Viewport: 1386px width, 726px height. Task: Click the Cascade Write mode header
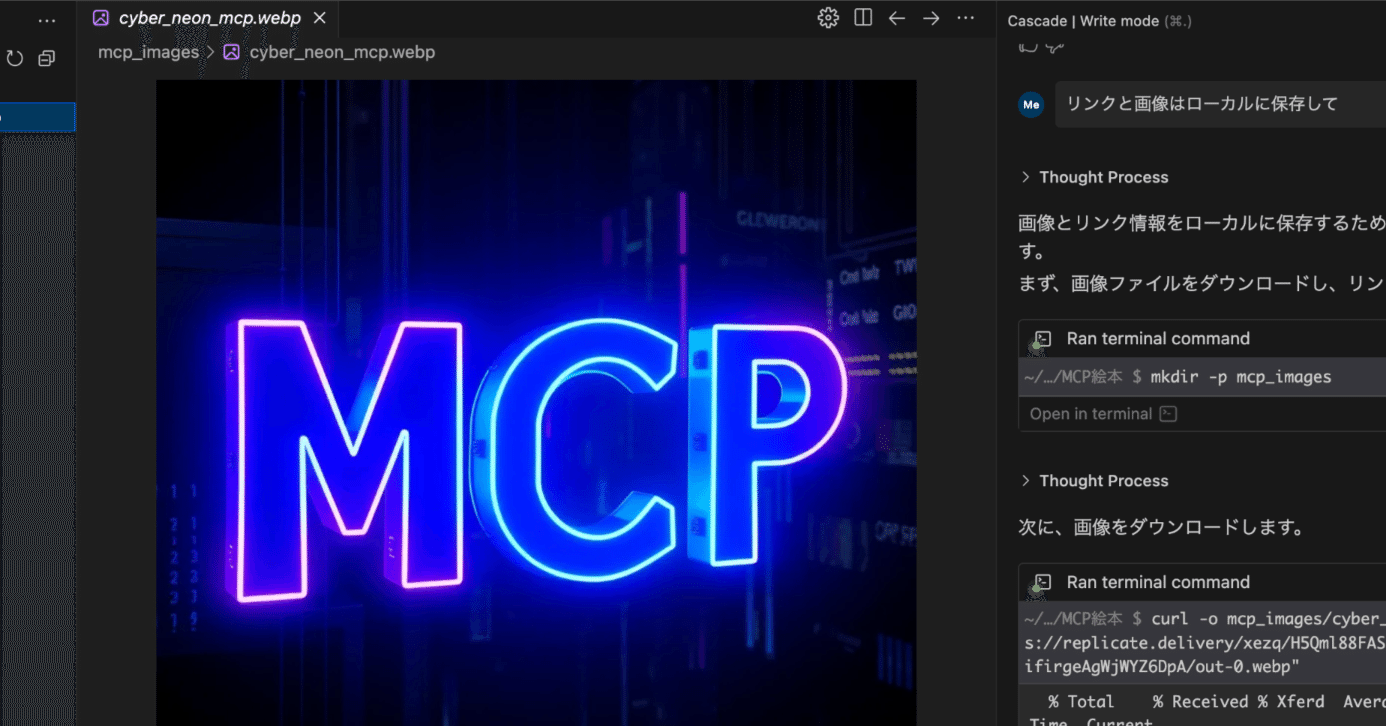tap(1099, 21)
